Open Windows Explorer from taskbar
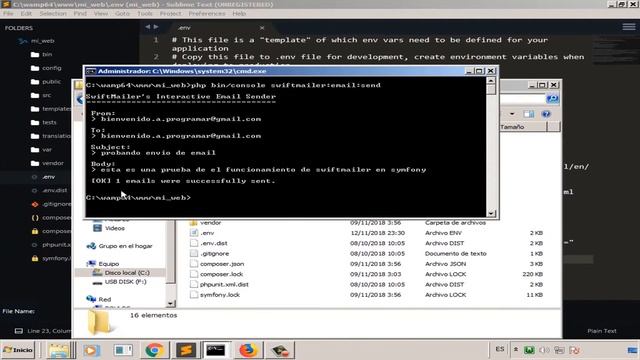Image resolution: width=640 pixels, height=360 pixels. click(59, 350)
